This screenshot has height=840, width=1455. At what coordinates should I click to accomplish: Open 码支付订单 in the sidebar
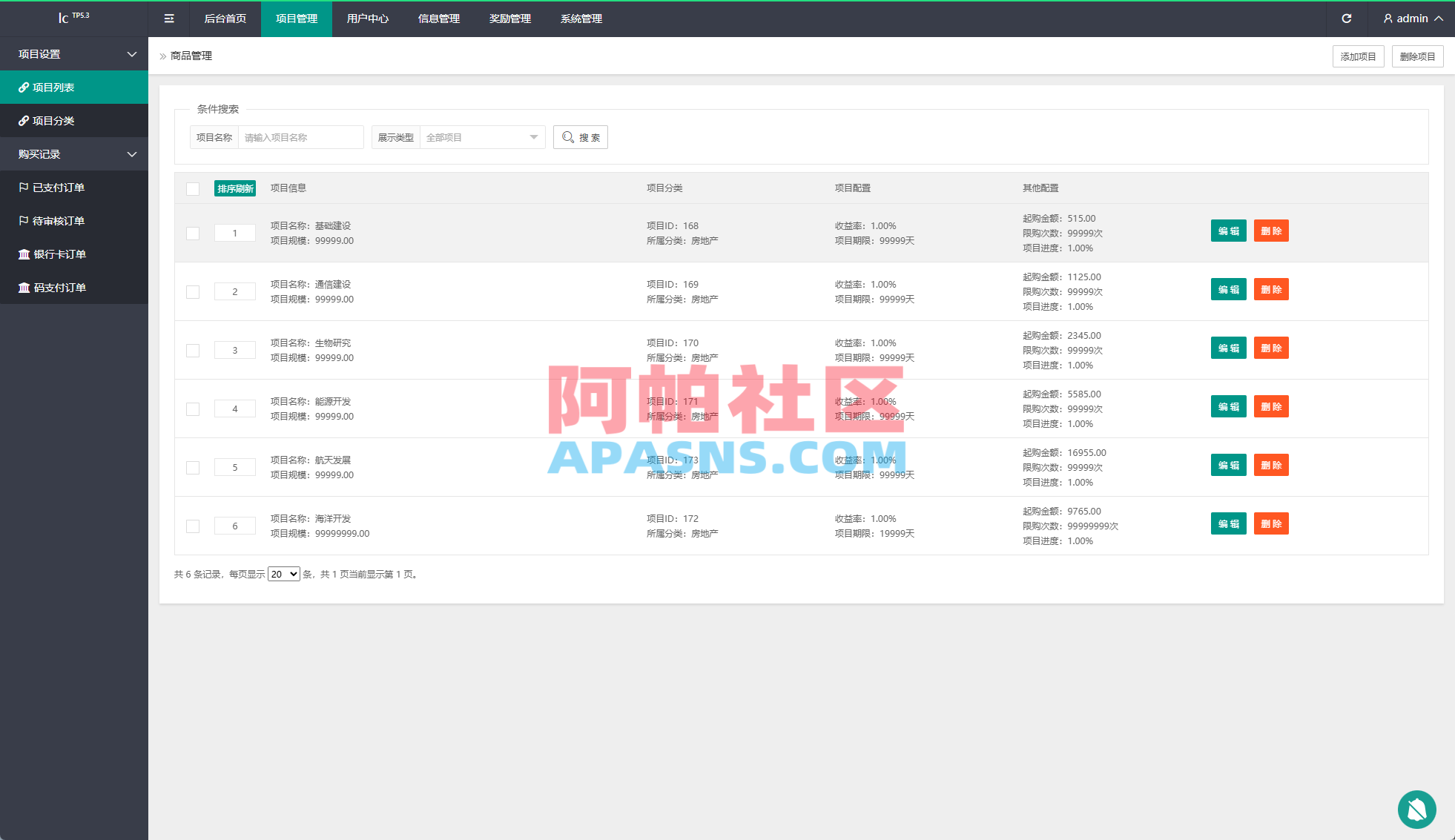(x=59, y=288)
